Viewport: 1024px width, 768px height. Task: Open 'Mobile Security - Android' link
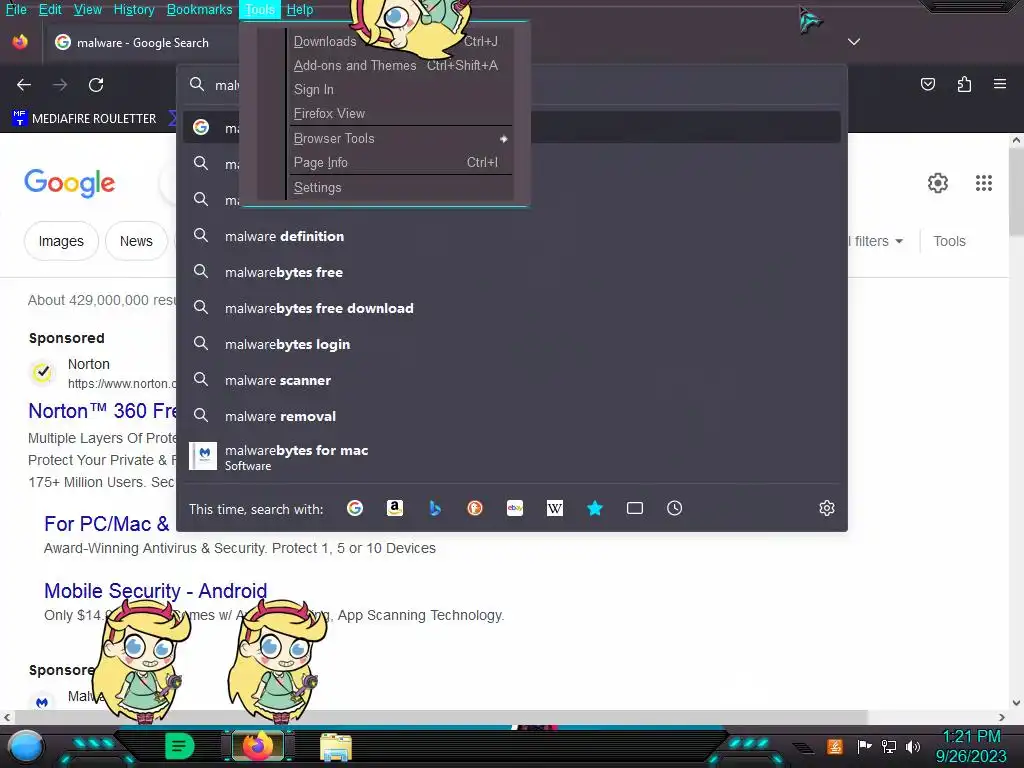[155, 590]
